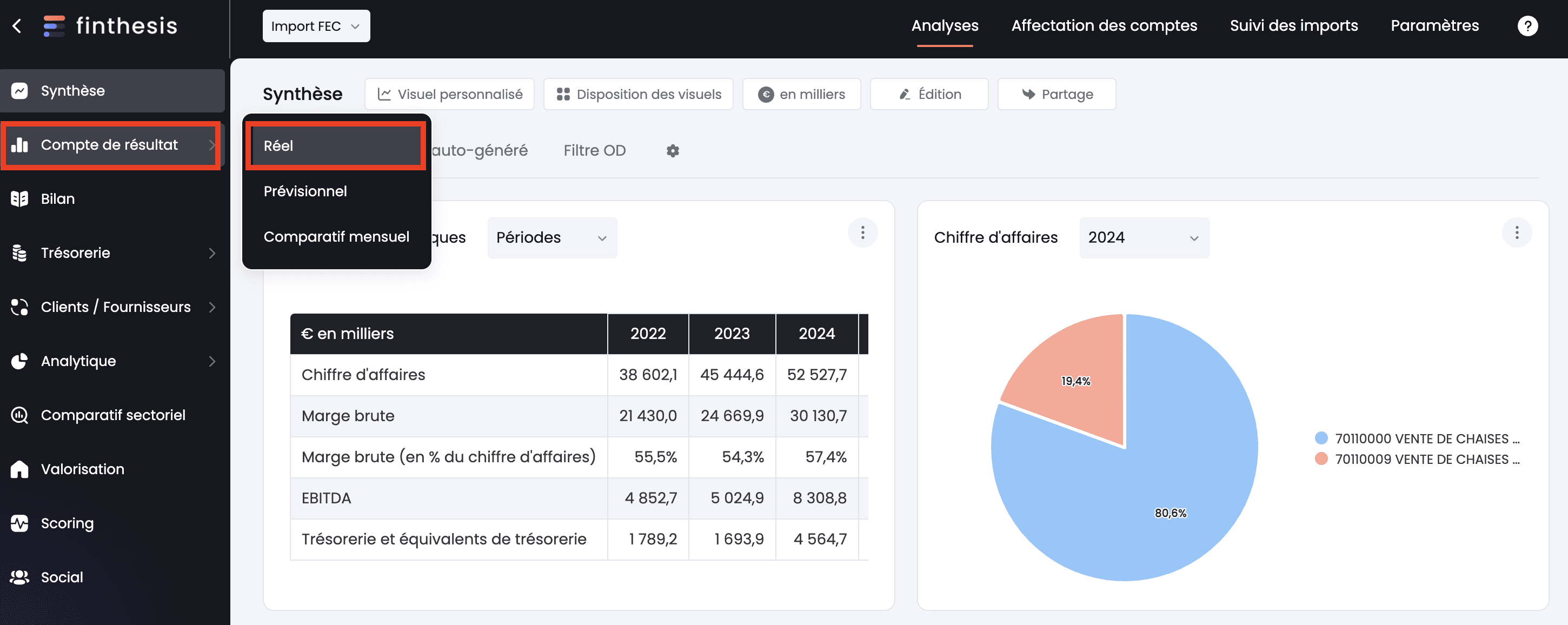Image resolution: width=1568 pixels, height=625 pixels.
Task: Click the Trésorerie et équivalents de trésorerie row
Action: pos(579,539)
